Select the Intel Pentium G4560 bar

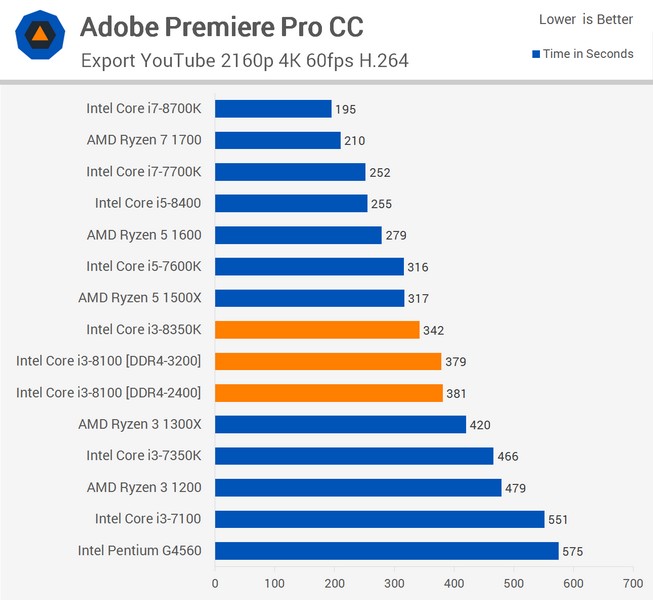coord(386,551)
